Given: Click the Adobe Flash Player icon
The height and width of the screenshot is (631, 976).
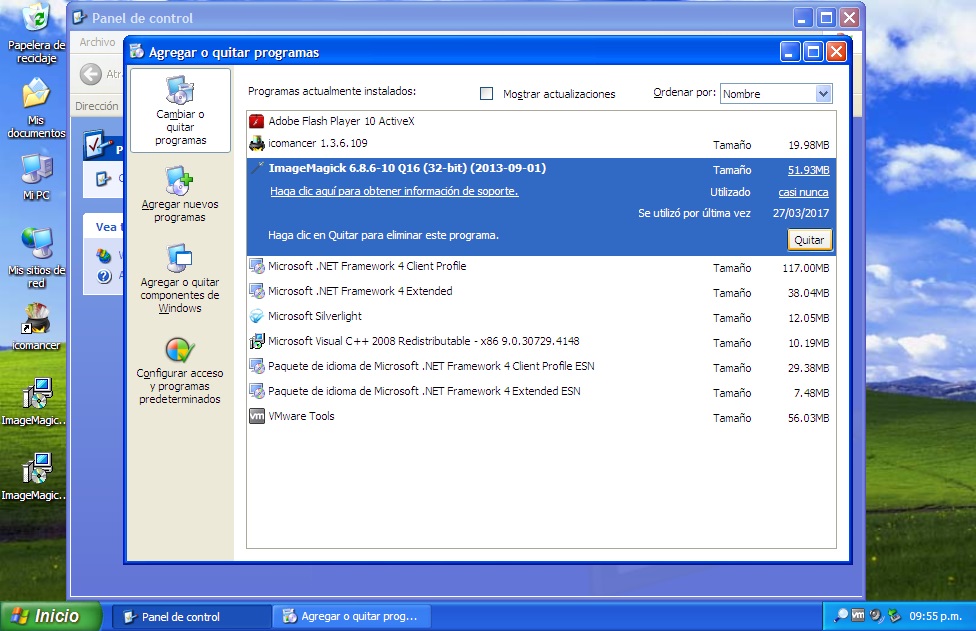Looking at the screenshot, I should tap(256, 121).
